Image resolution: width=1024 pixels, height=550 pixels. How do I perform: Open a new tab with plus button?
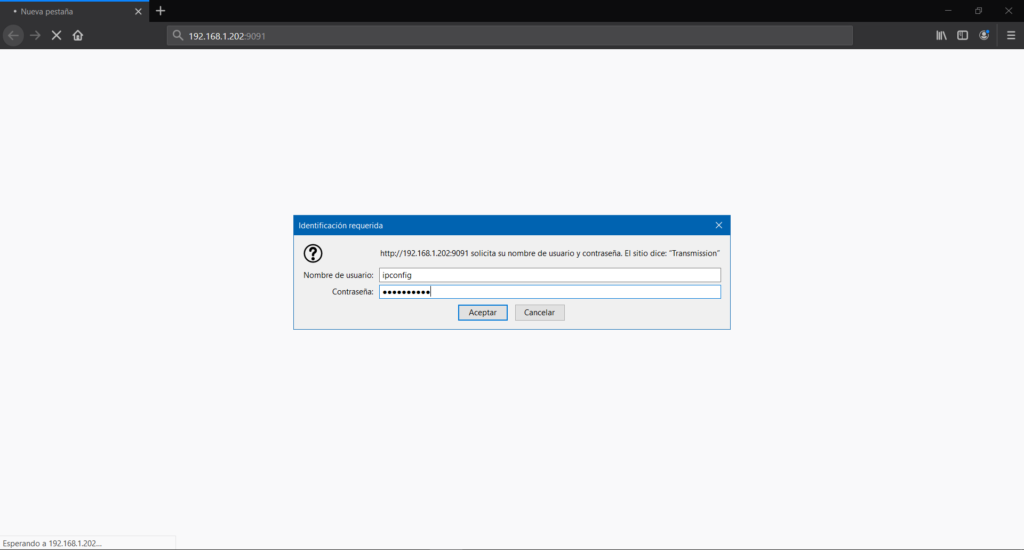pyautogui.click(x=160, y=10)
